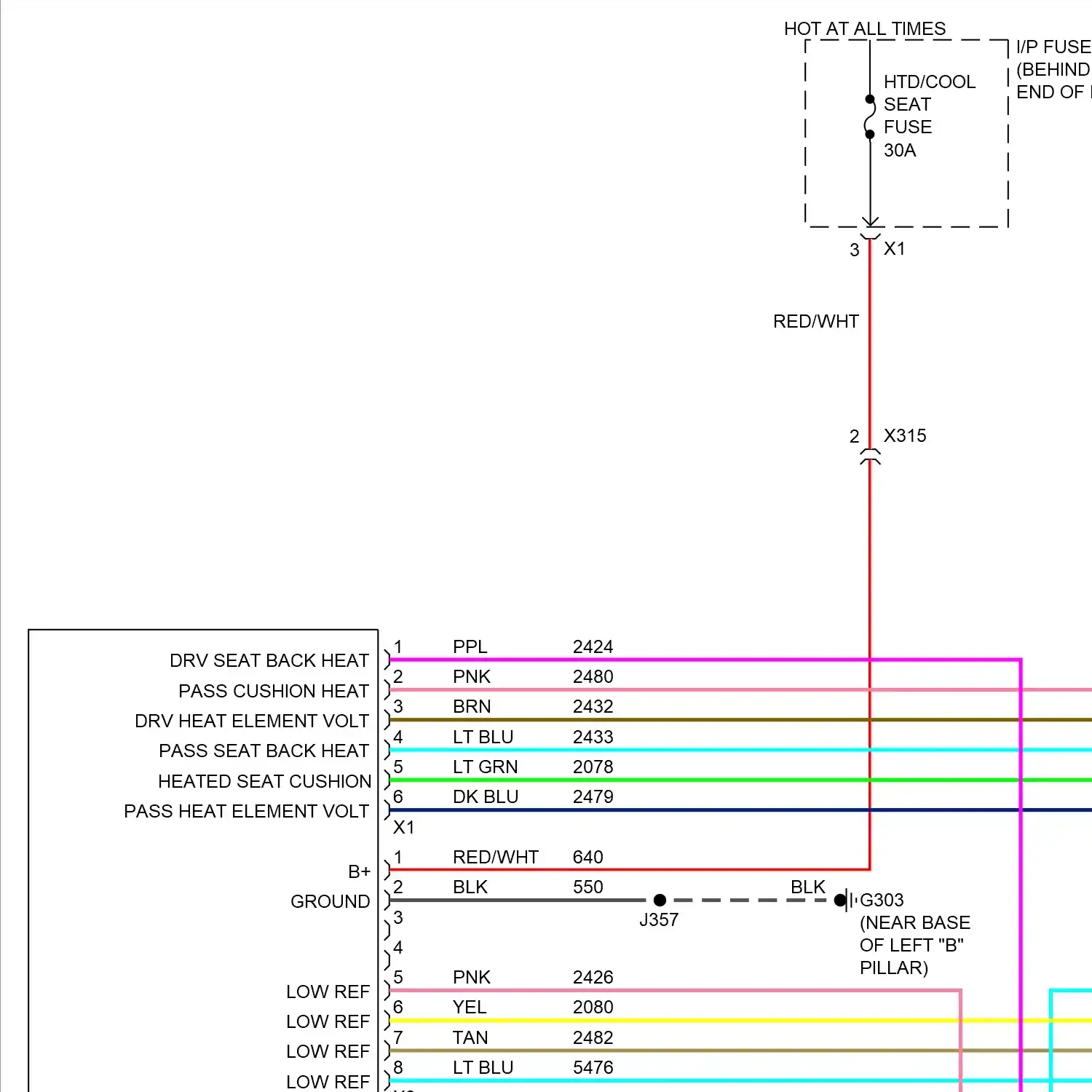
Task: Select circuit number 2479
Action: click(x=593, y=797)
